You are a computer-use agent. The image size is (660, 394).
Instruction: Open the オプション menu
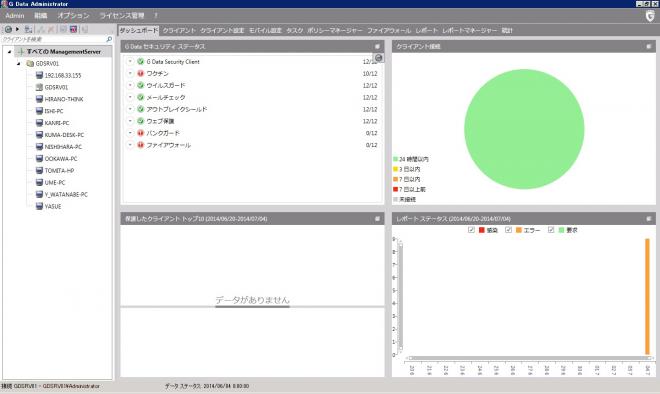73,16
